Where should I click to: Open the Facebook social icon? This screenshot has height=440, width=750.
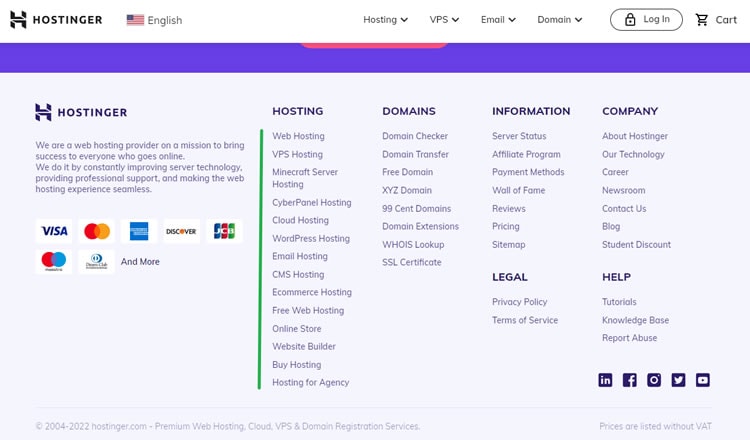click(x=629, y=380)
